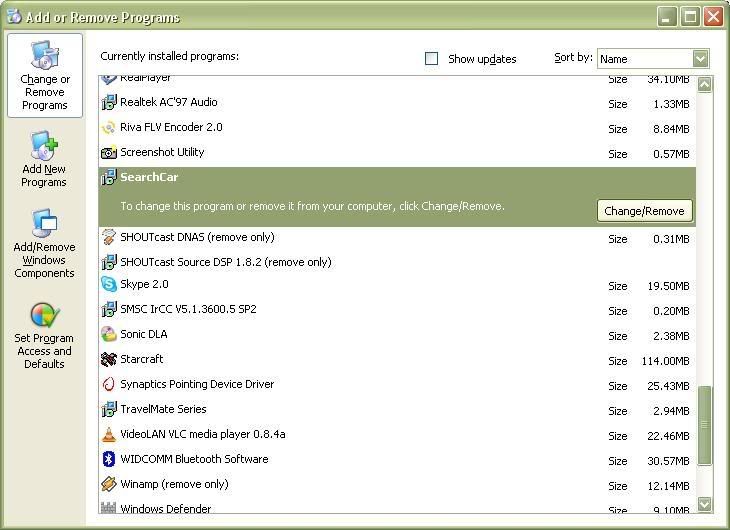Click the Synaptics Pointing Device icon
730x530 pixels.
point(108,384)
